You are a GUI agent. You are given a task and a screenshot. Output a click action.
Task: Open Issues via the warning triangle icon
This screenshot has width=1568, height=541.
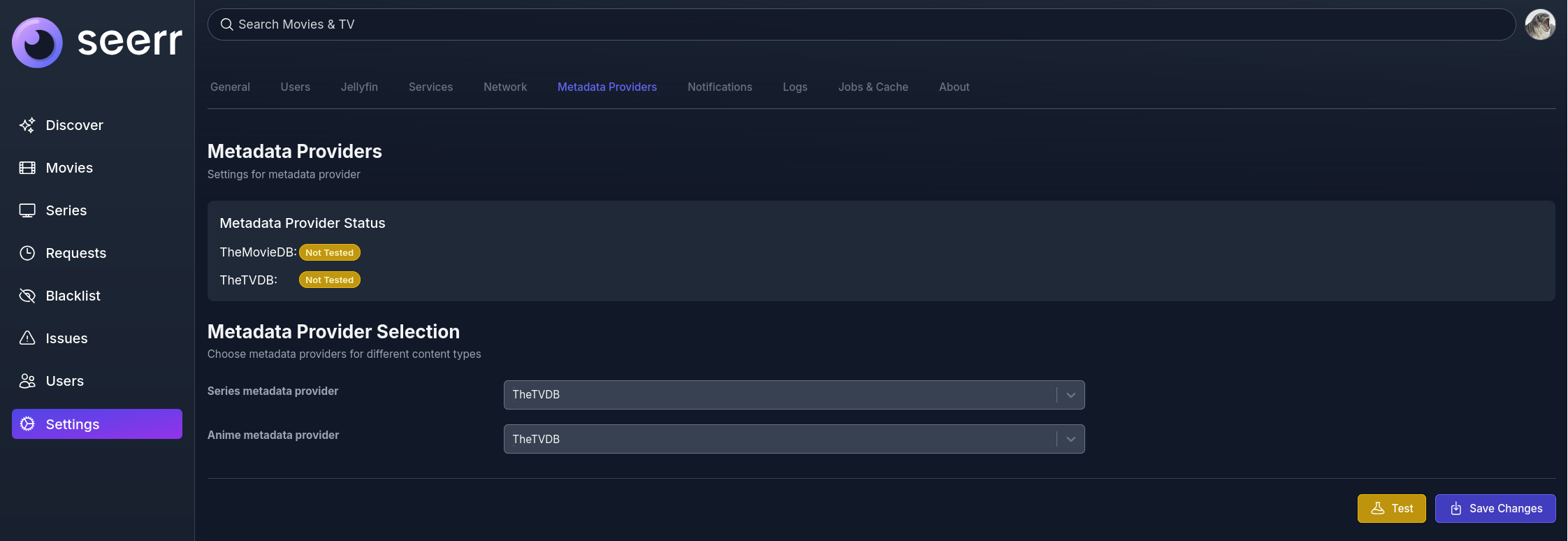pyautogui.click(x=27, y=338)
